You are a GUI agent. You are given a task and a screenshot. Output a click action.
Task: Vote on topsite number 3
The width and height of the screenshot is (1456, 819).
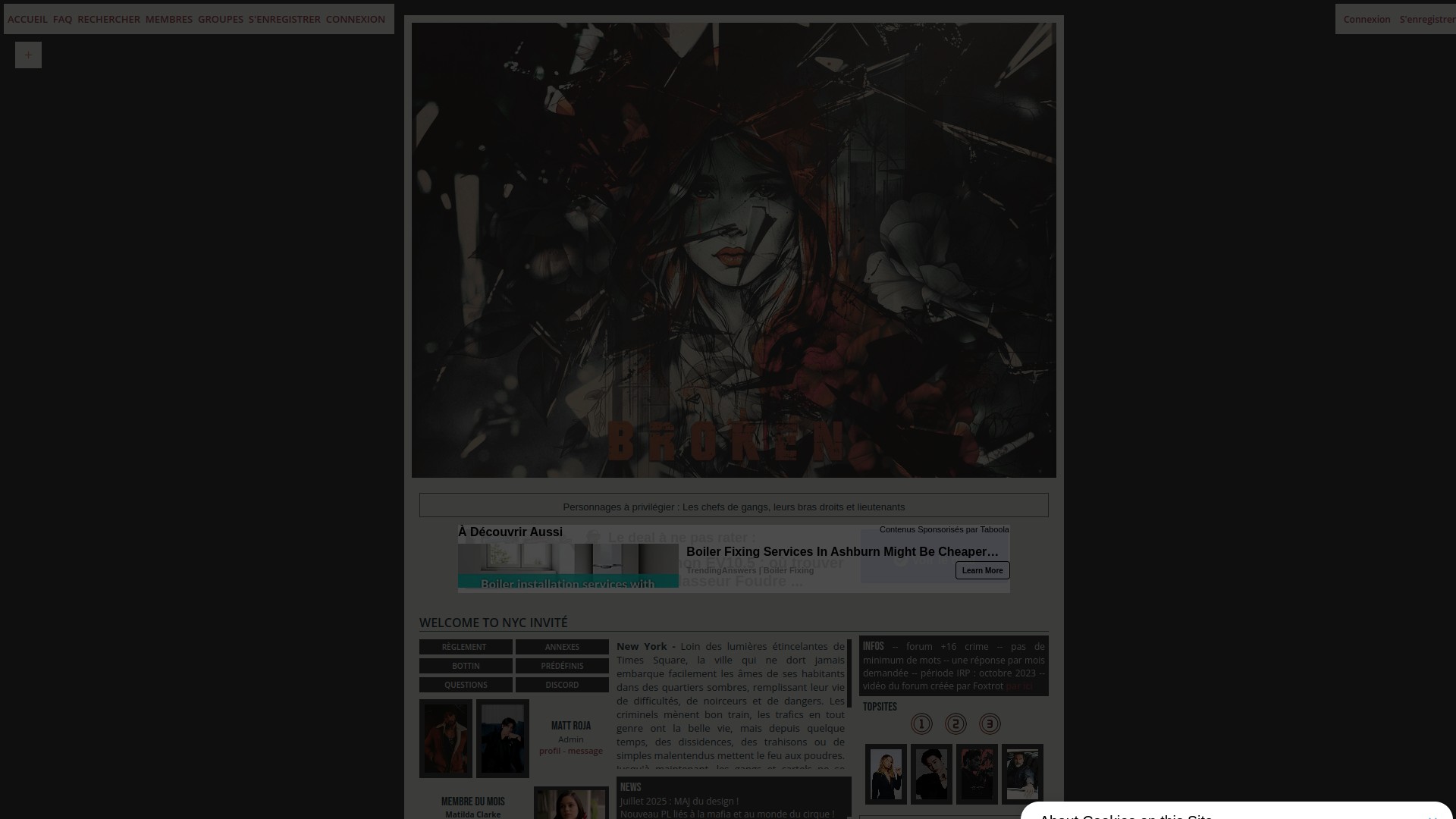coord(990,724)
